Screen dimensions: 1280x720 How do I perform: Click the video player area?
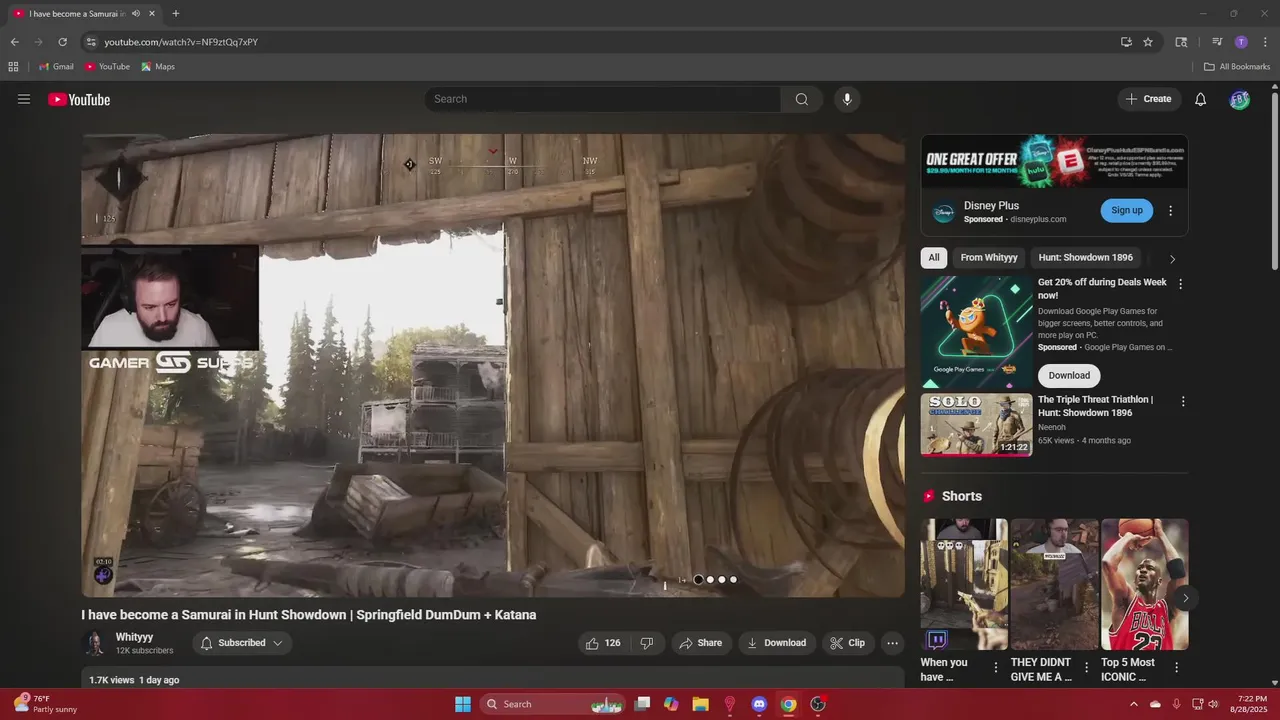point(493,366)
